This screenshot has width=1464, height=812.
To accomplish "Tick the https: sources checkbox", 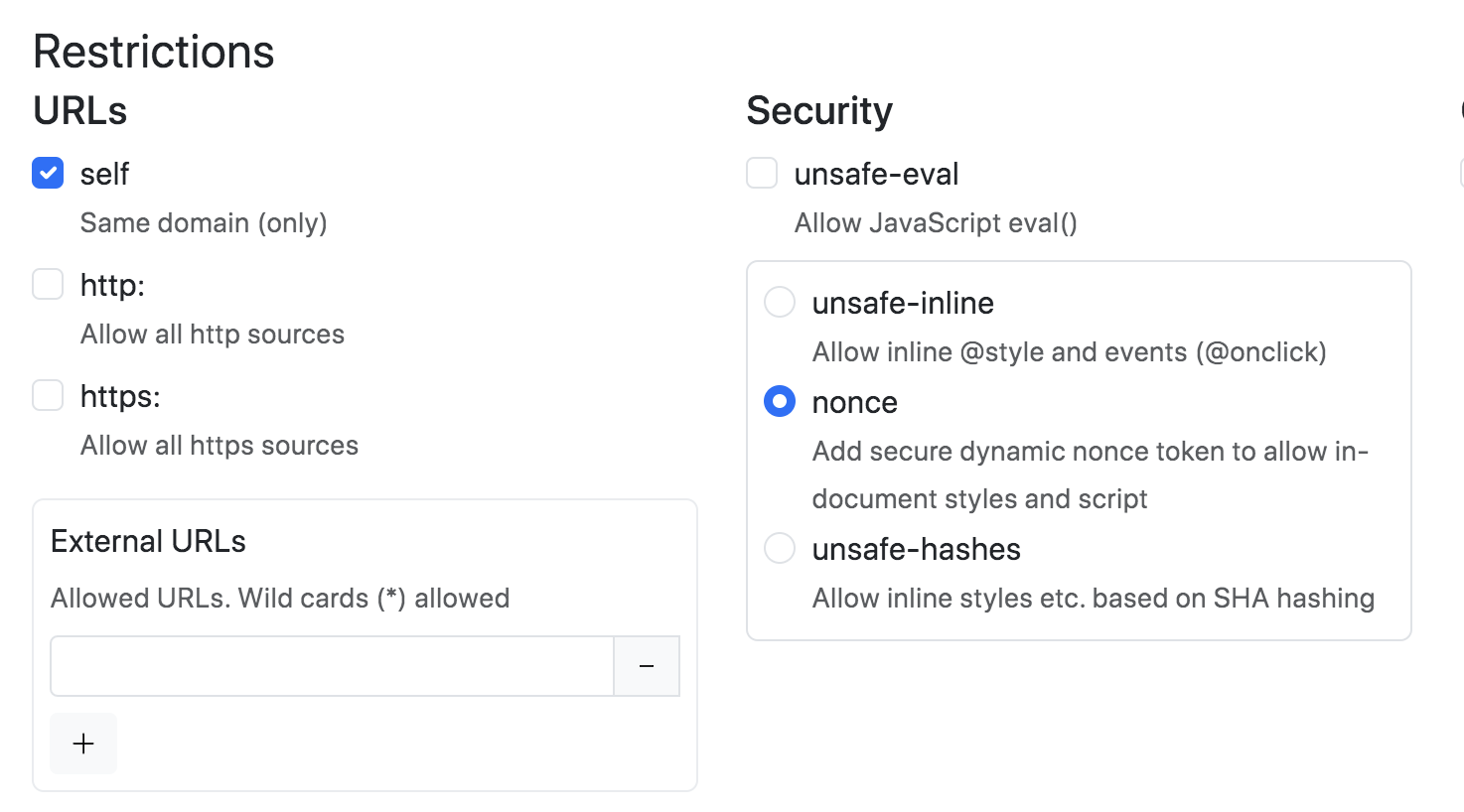I will click(x=48, y=395).
